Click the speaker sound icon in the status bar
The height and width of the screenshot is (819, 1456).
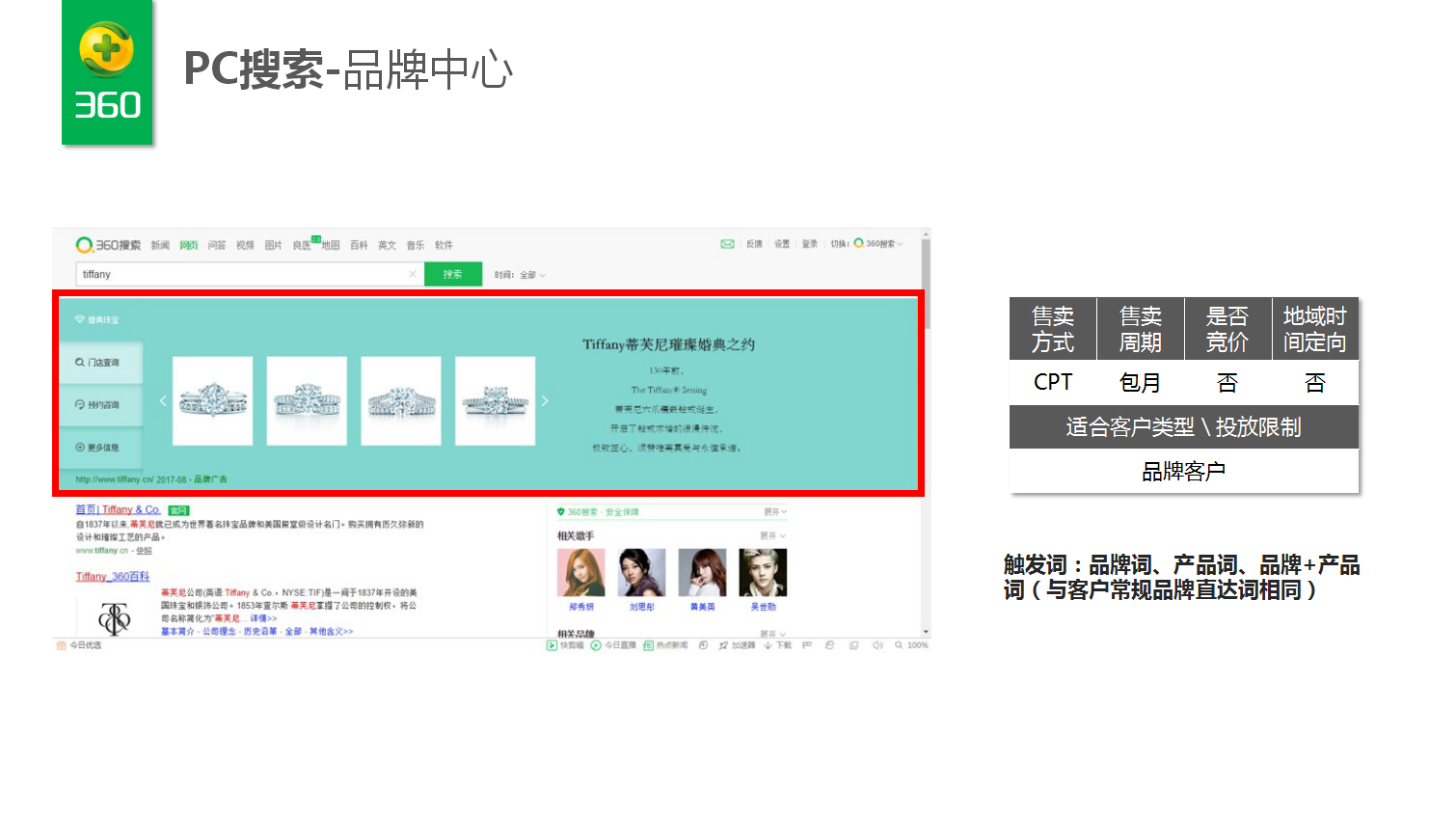click(877, 645)
